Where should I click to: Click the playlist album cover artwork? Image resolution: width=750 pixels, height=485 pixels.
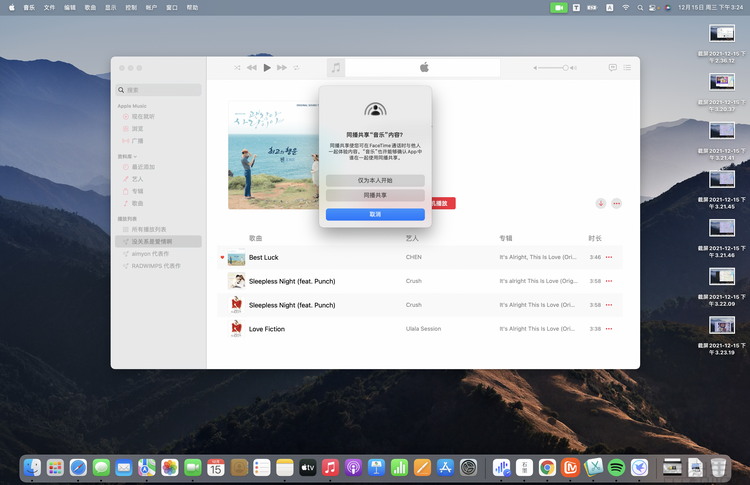click(274, 155)
